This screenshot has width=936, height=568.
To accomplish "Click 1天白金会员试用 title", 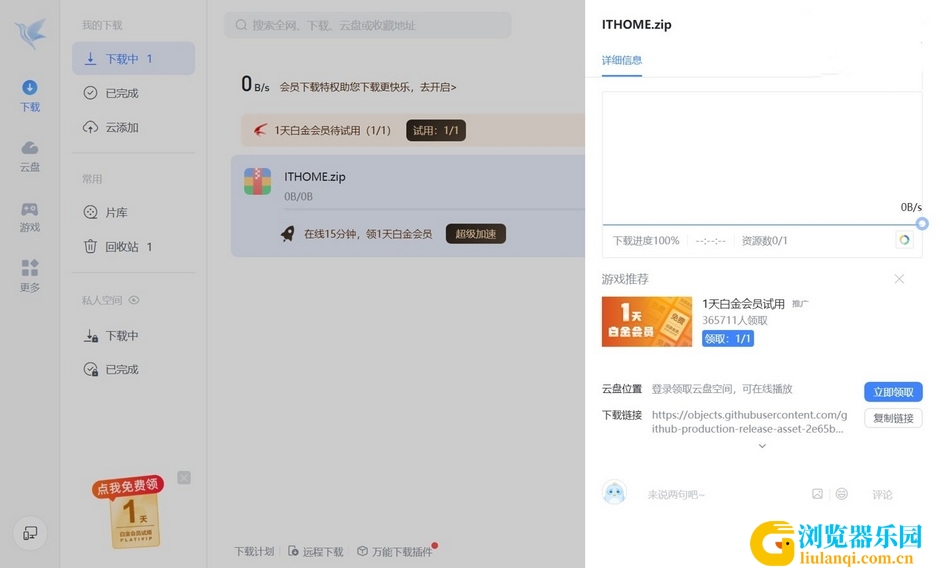I will [x=743, y=304].
